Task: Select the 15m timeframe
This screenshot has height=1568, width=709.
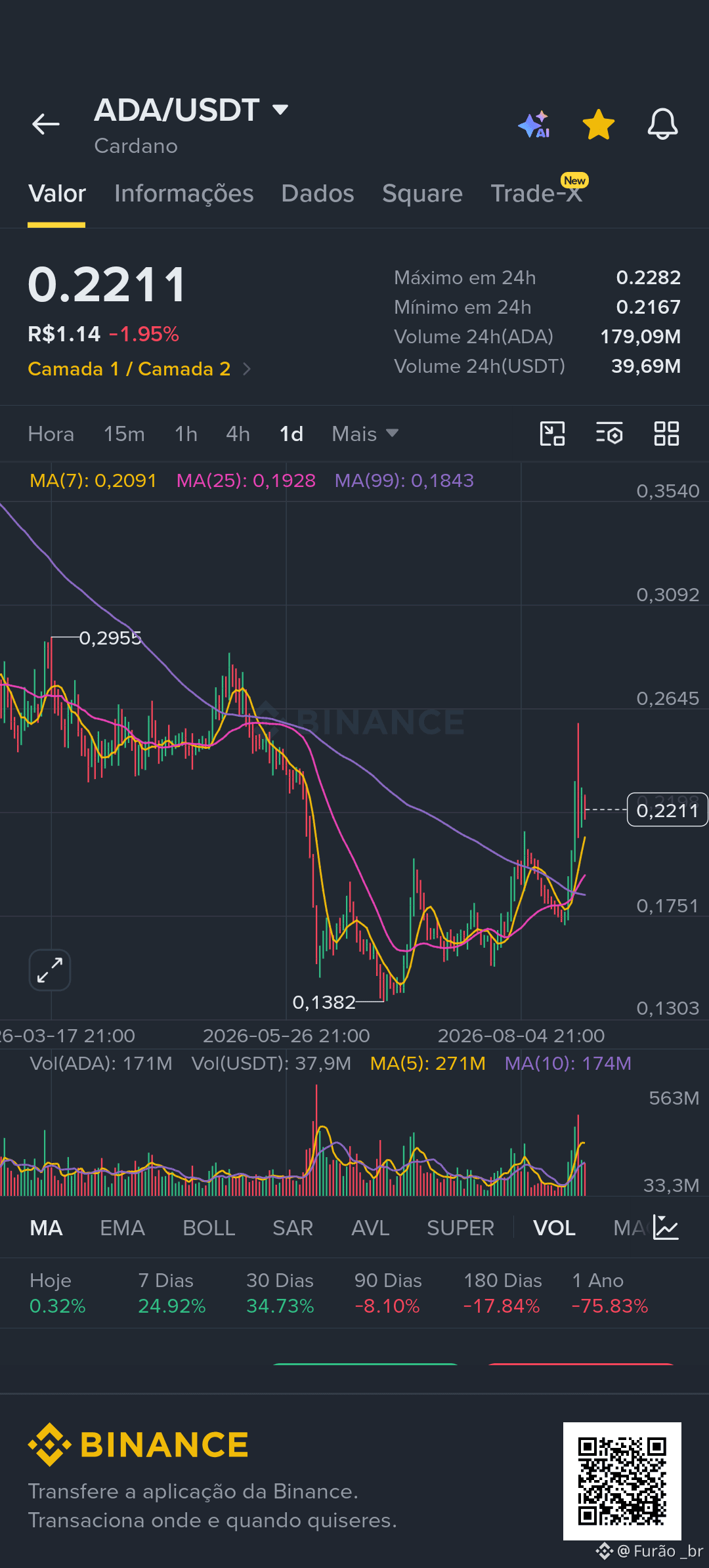Action: [x=124, y=434]
